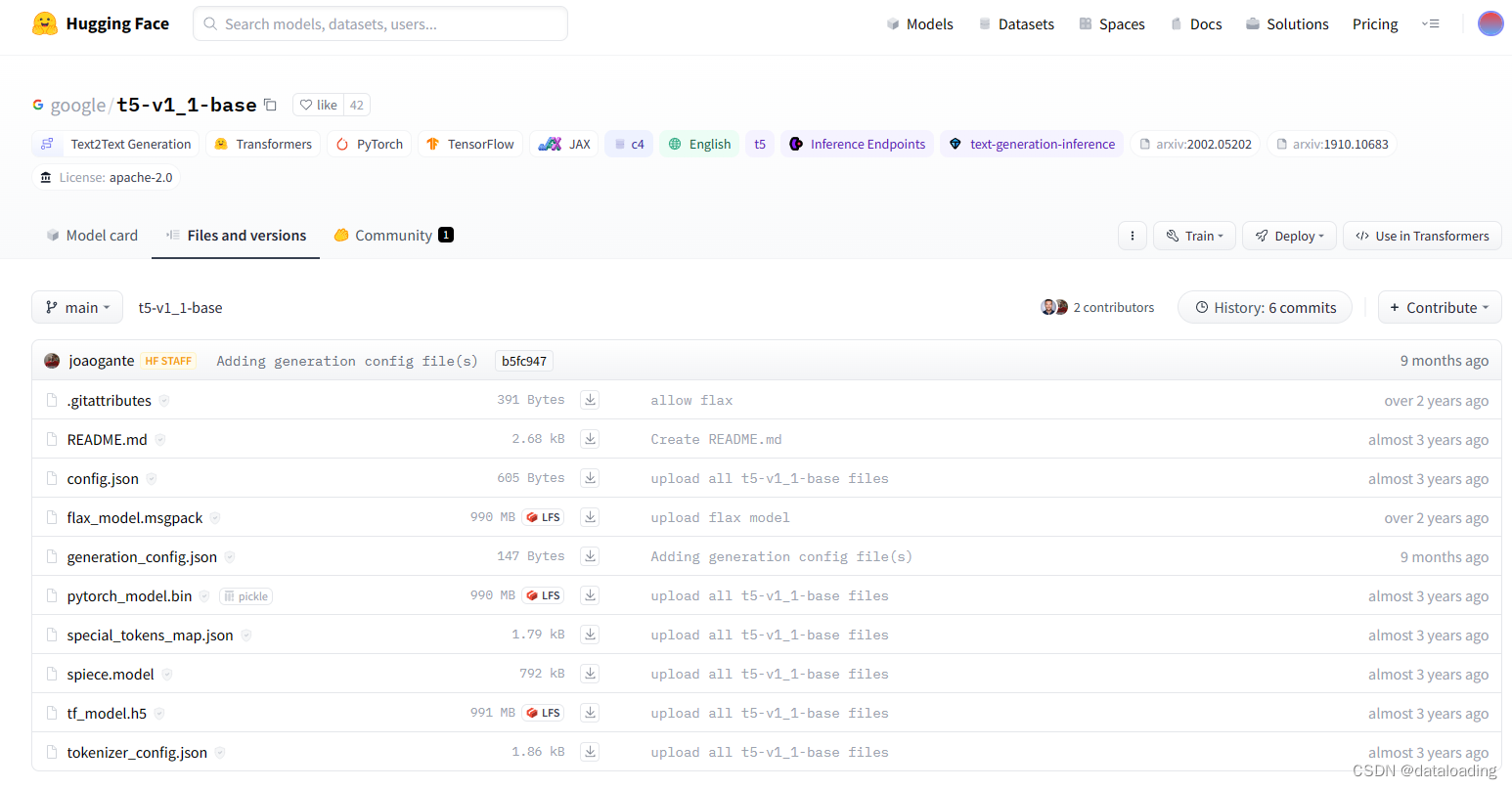Image resolution: width=1512 pixels, height=789 pixels.
Task: Click 2 contributors text
Action: pos(1113,307)
